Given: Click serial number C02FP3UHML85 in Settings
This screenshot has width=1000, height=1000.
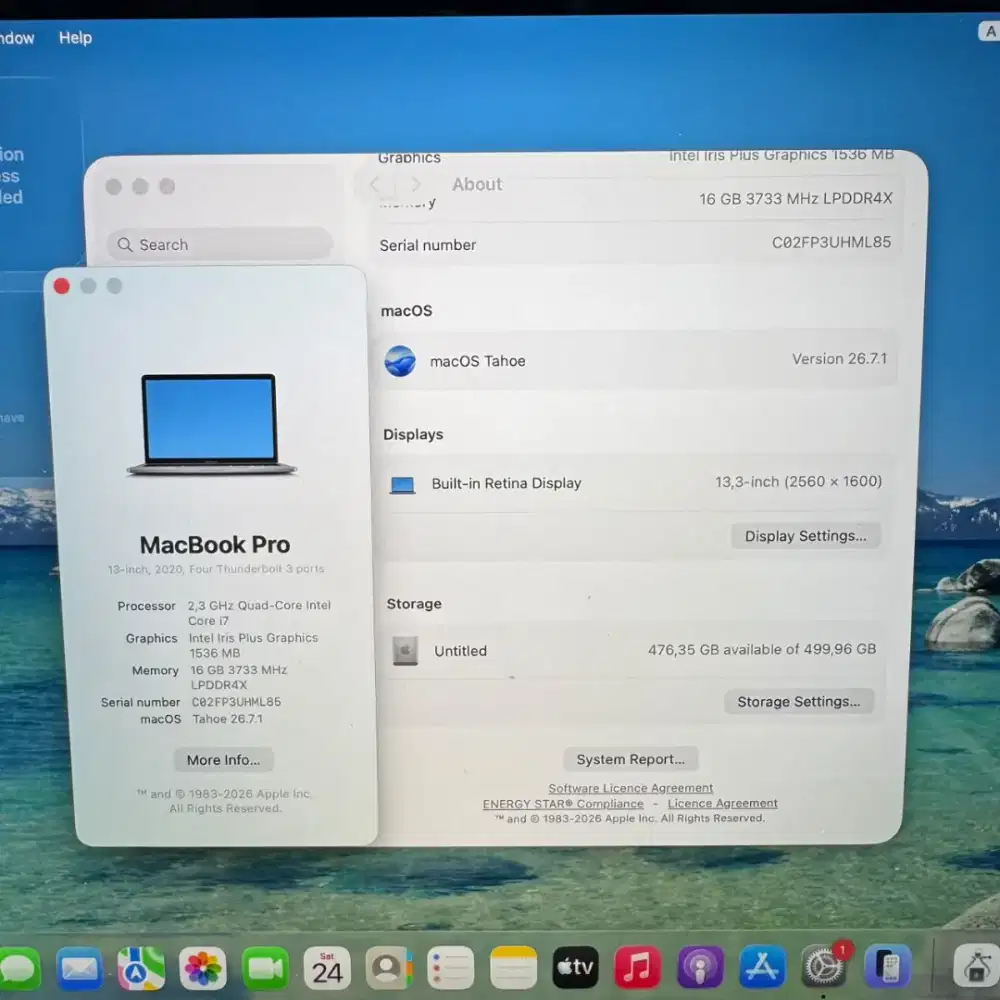Looking at the screenshot, I should pos(831,242).
